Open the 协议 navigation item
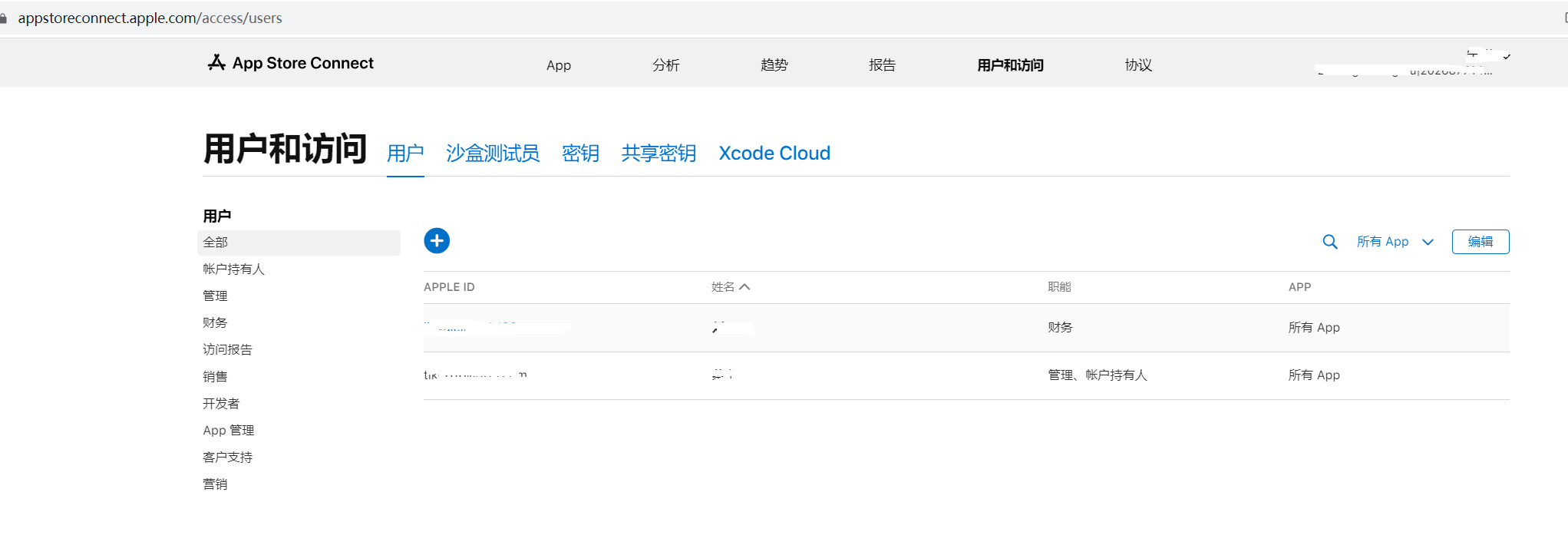Viewport: 1568px width, 555px height. pos(1139,65)
